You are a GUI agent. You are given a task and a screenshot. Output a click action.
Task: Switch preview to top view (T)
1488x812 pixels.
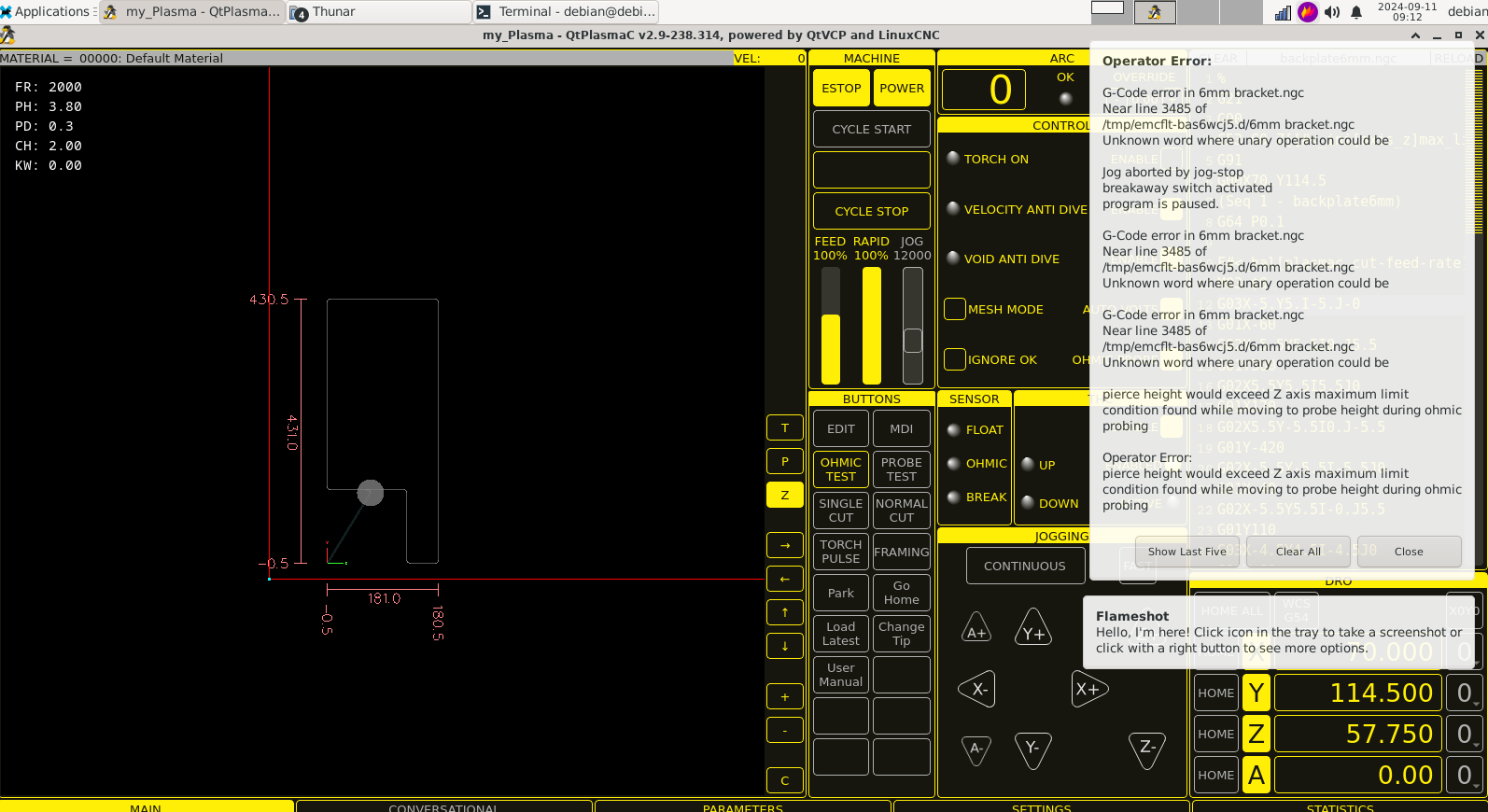[785, 427]
